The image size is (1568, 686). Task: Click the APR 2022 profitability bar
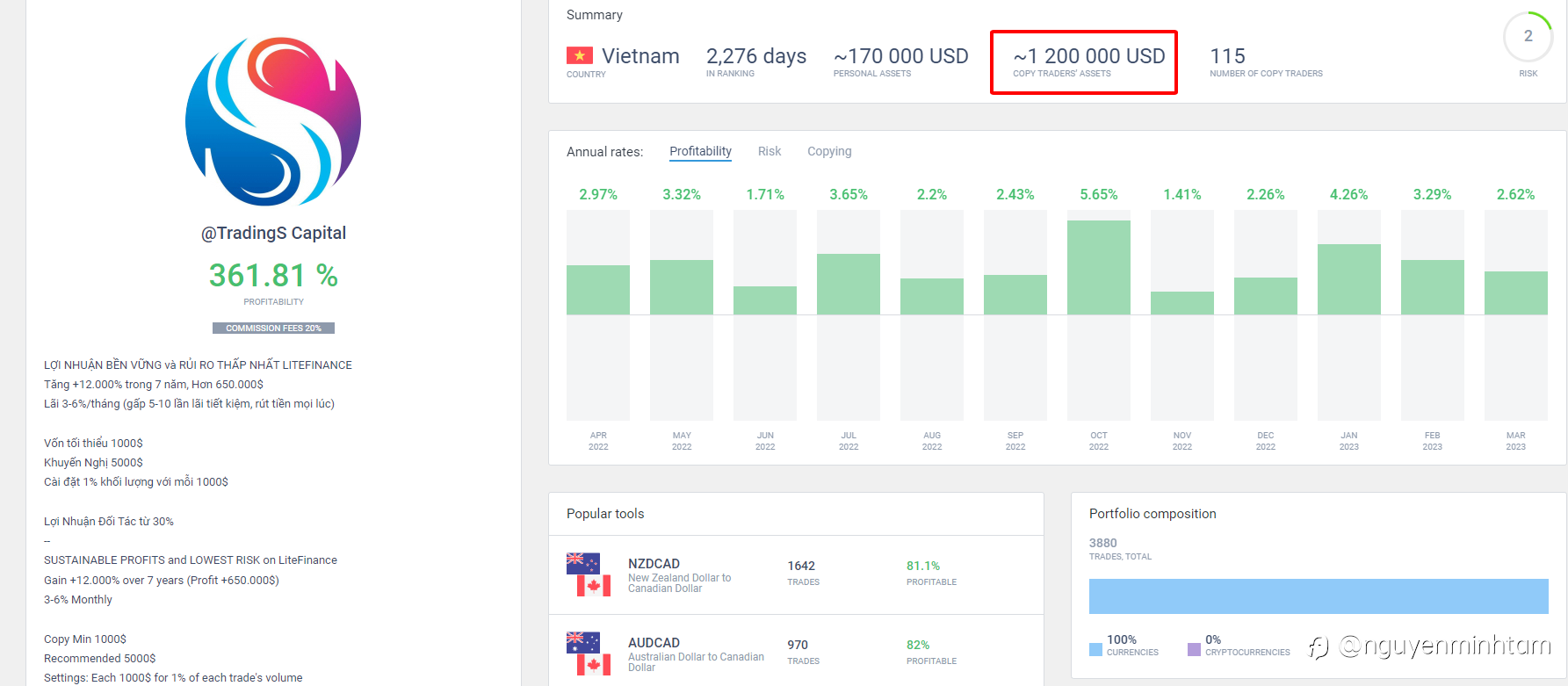coord(598,290)
